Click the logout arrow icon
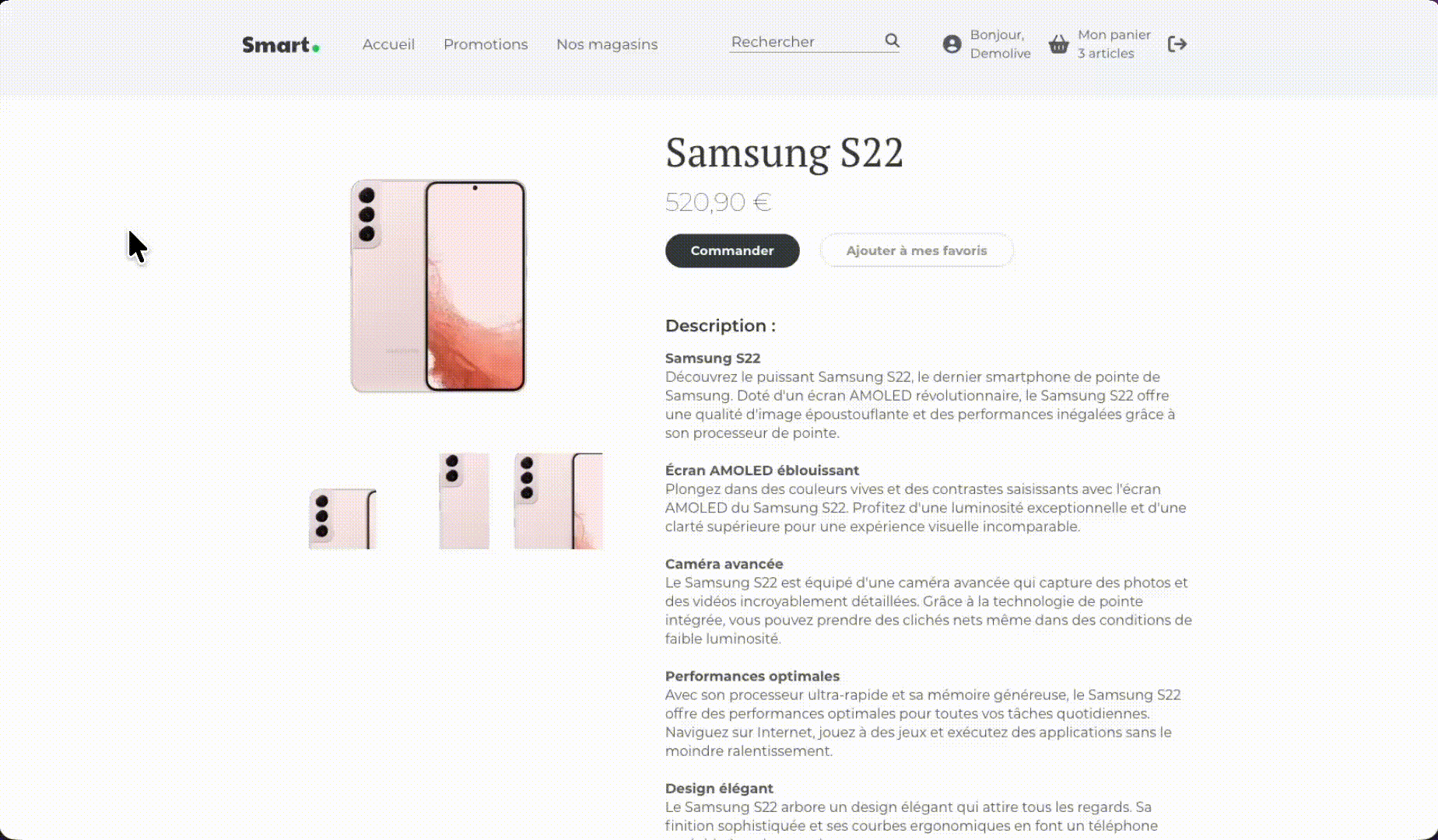Image resolution: width=1438 pixels, height=840 pixels. tap(1177, 44)
